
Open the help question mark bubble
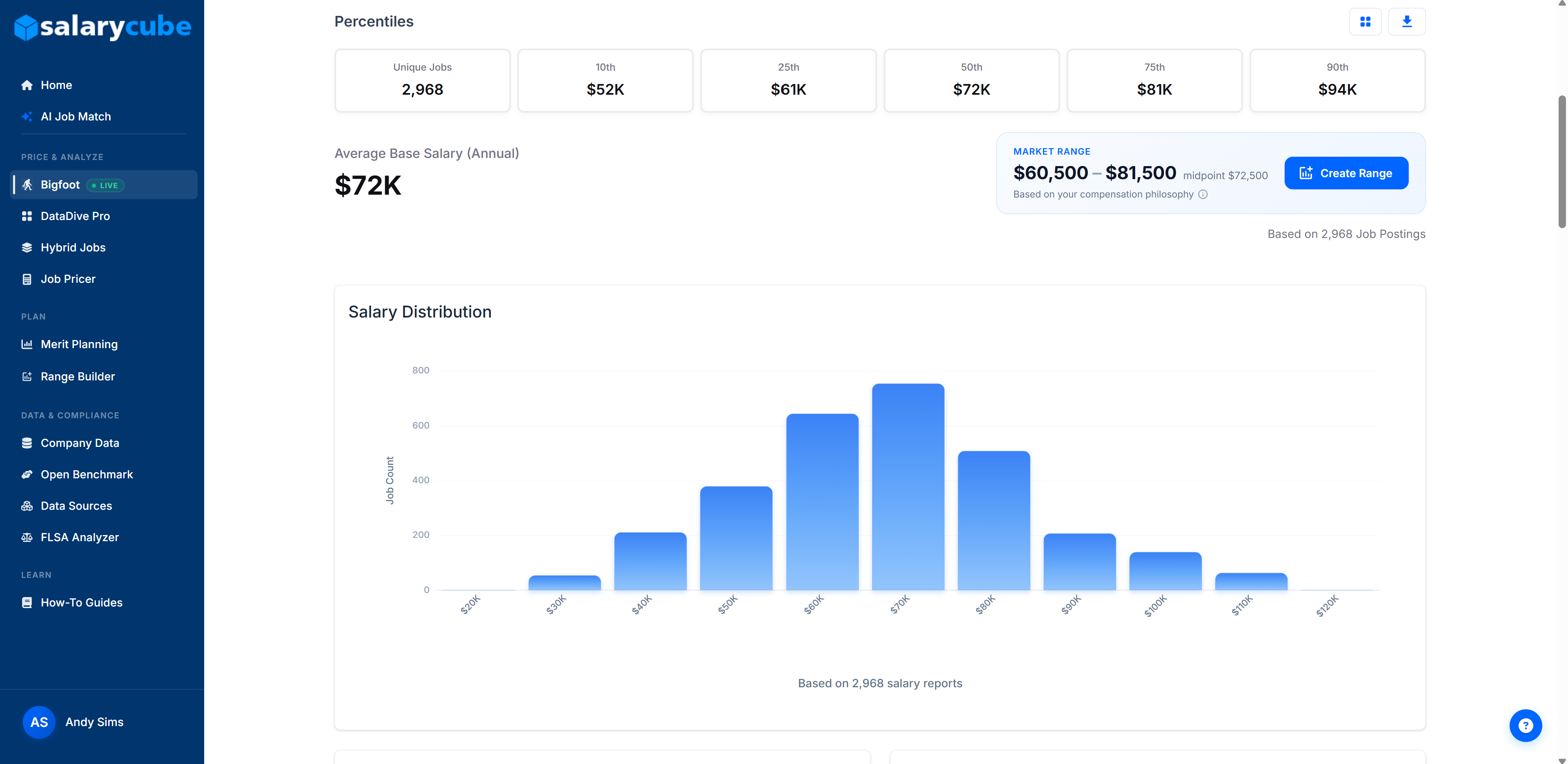tap(1526, 725)
